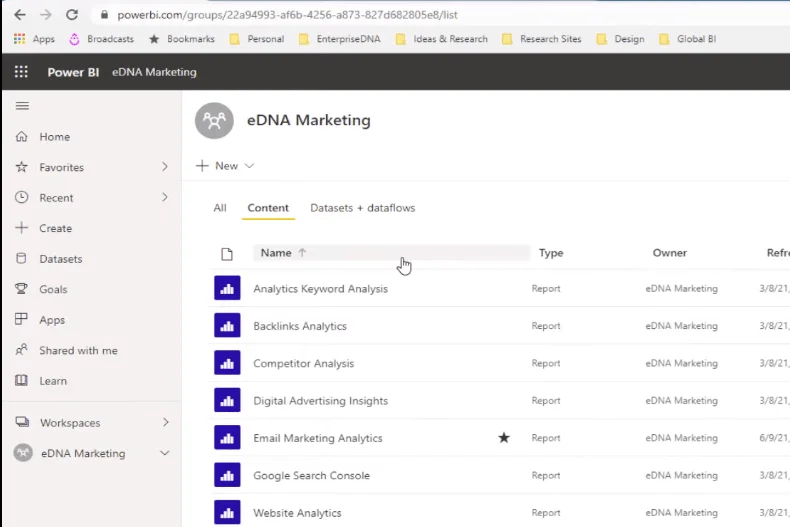Click Email Marketing Analytics report icon

pyautogui.click(x=227, y=437)
